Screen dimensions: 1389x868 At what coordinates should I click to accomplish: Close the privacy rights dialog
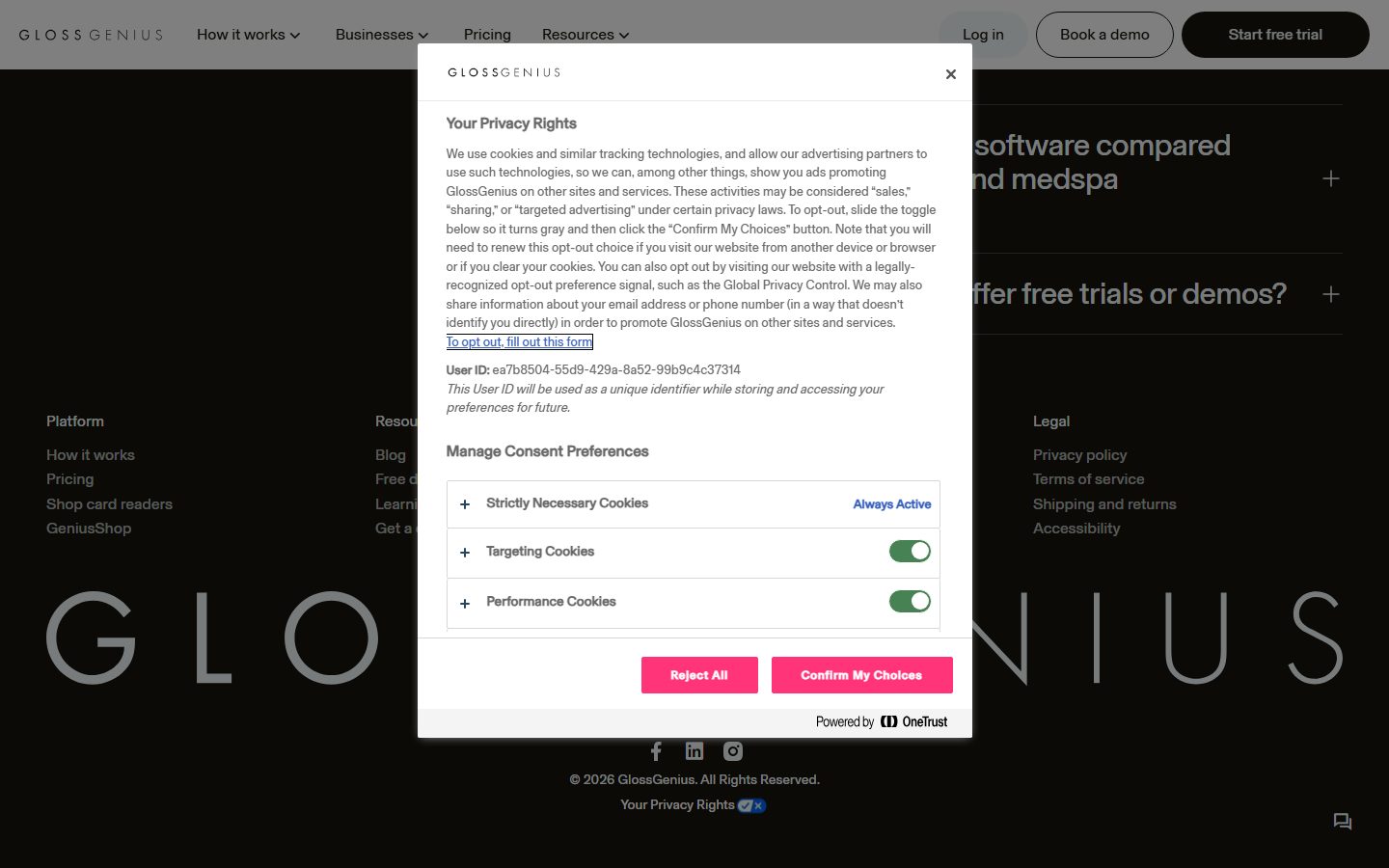click(x=950, y=74)
